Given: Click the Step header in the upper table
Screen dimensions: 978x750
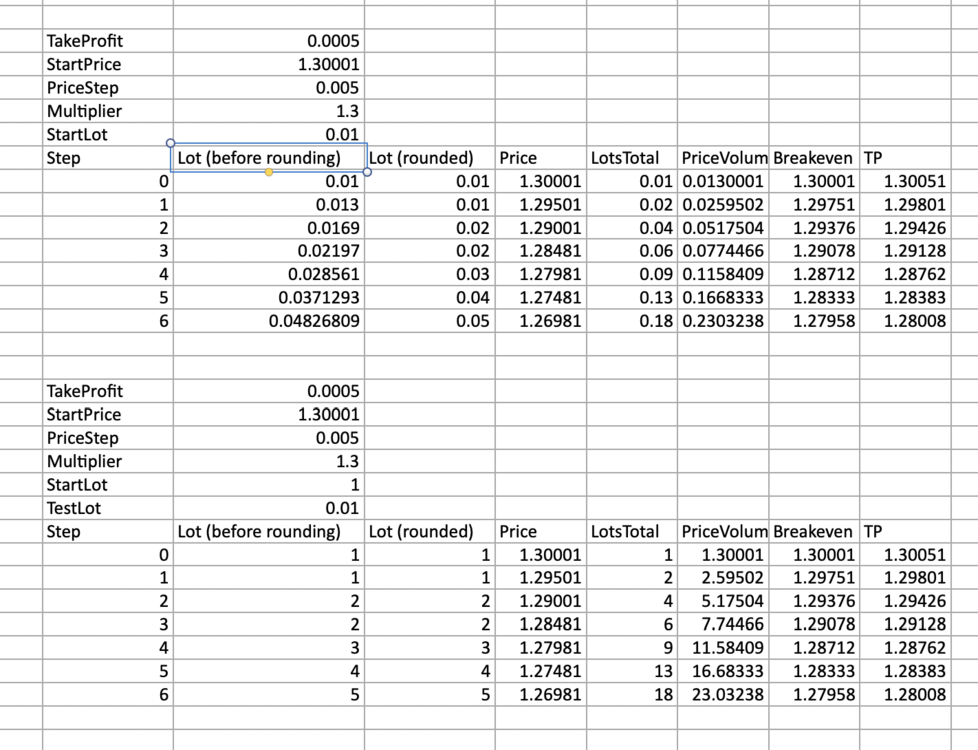Looking at the screenshot, I should 108,158.
